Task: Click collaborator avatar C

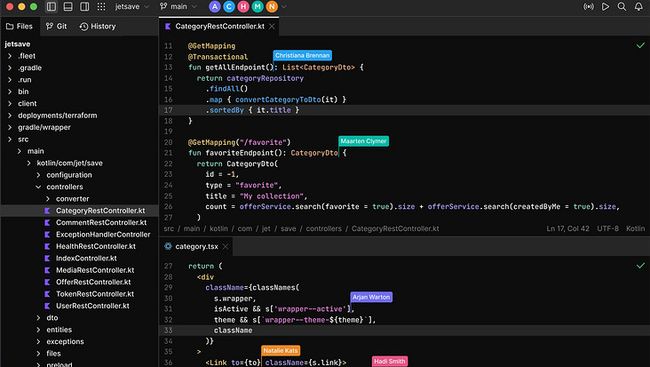Action: click(229, 7)
